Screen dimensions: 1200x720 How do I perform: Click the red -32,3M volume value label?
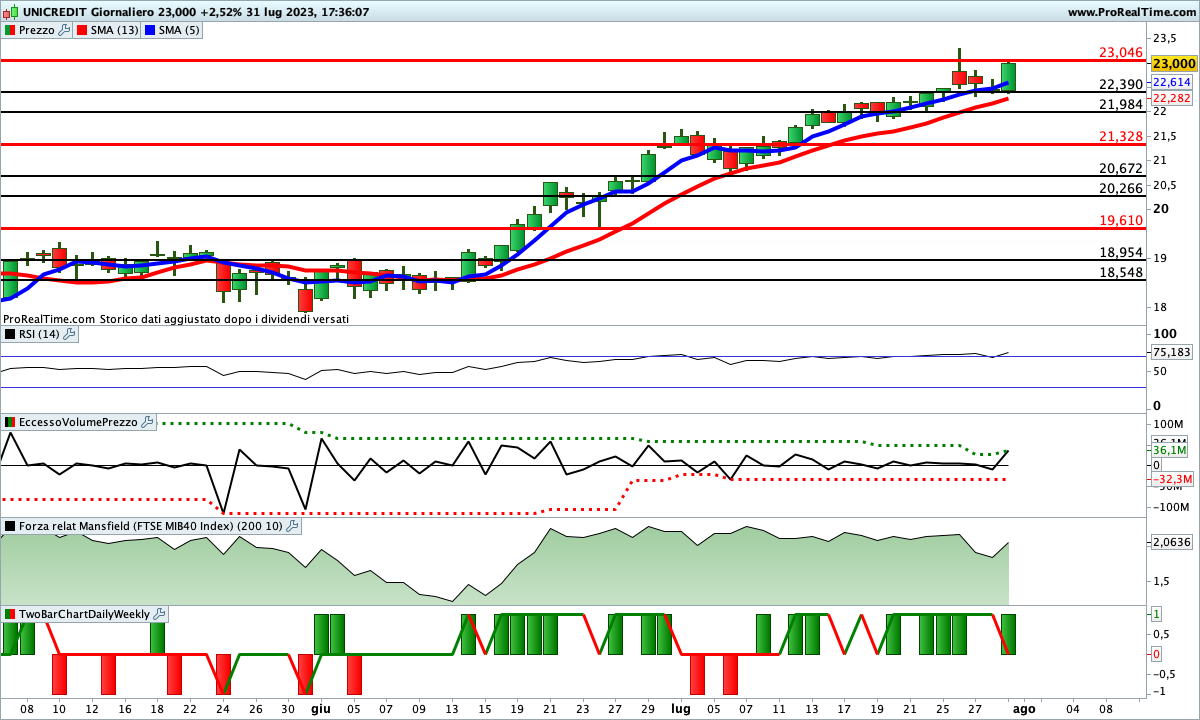1172,480
